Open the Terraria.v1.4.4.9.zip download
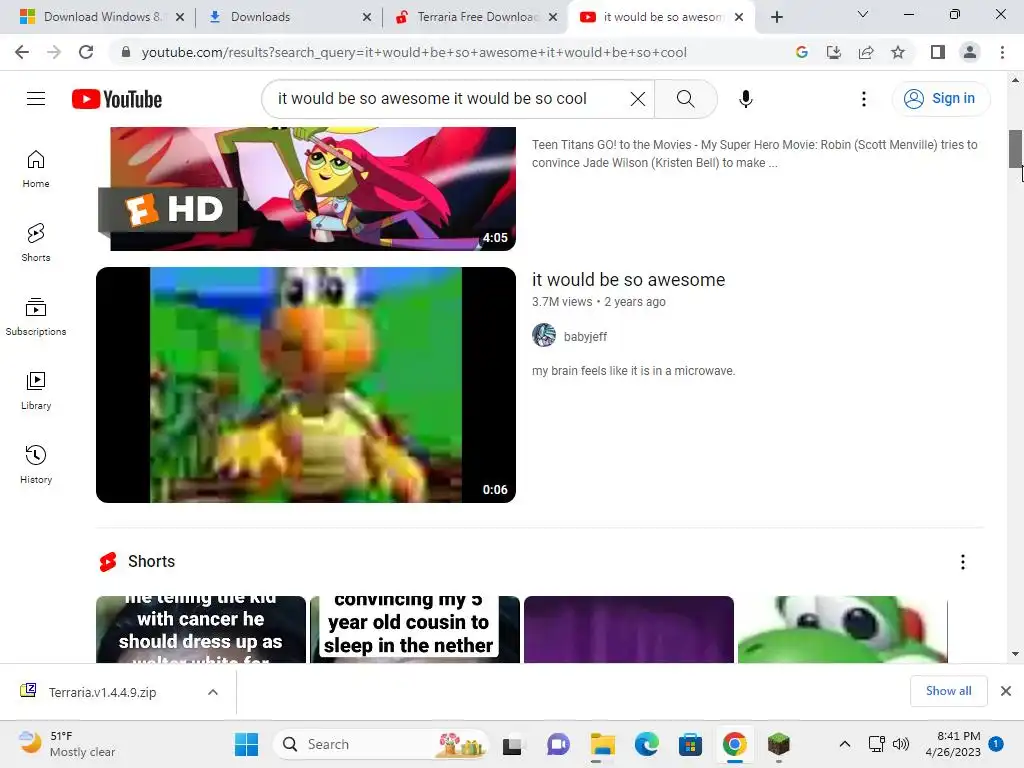The width and height of the screenshot is (1024, 768). click(103, 692)
